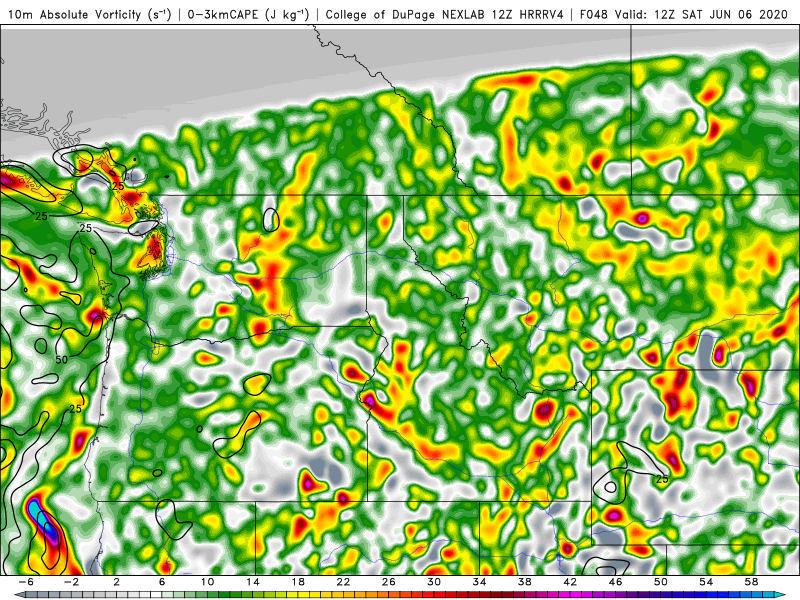Click the "30" tick label on the color scale
The width and height of the screenshot is (800, 600).
pos(434,582)
